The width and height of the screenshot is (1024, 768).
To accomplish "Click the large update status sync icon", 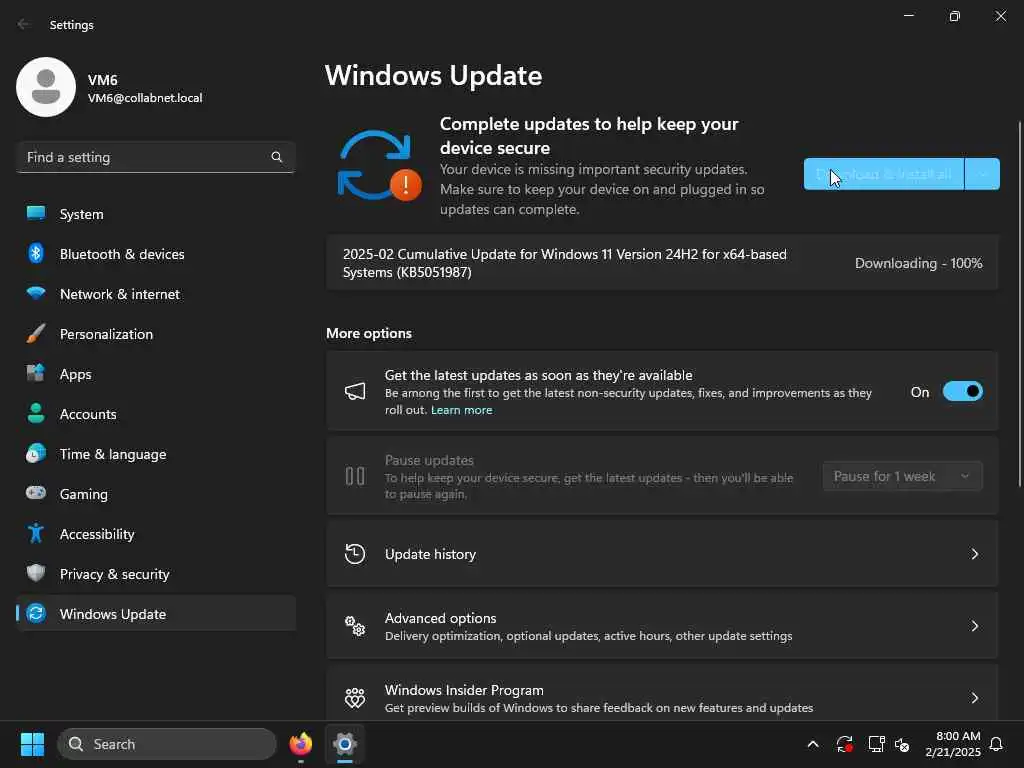I will pos(379,166).
